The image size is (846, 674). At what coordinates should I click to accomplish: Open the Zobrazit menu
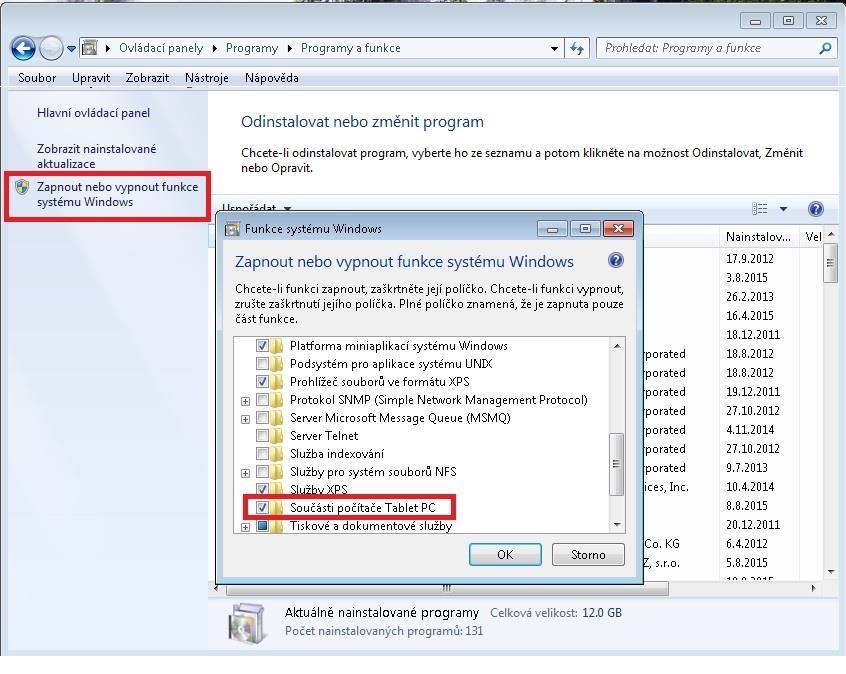click(x=147, y=78)
